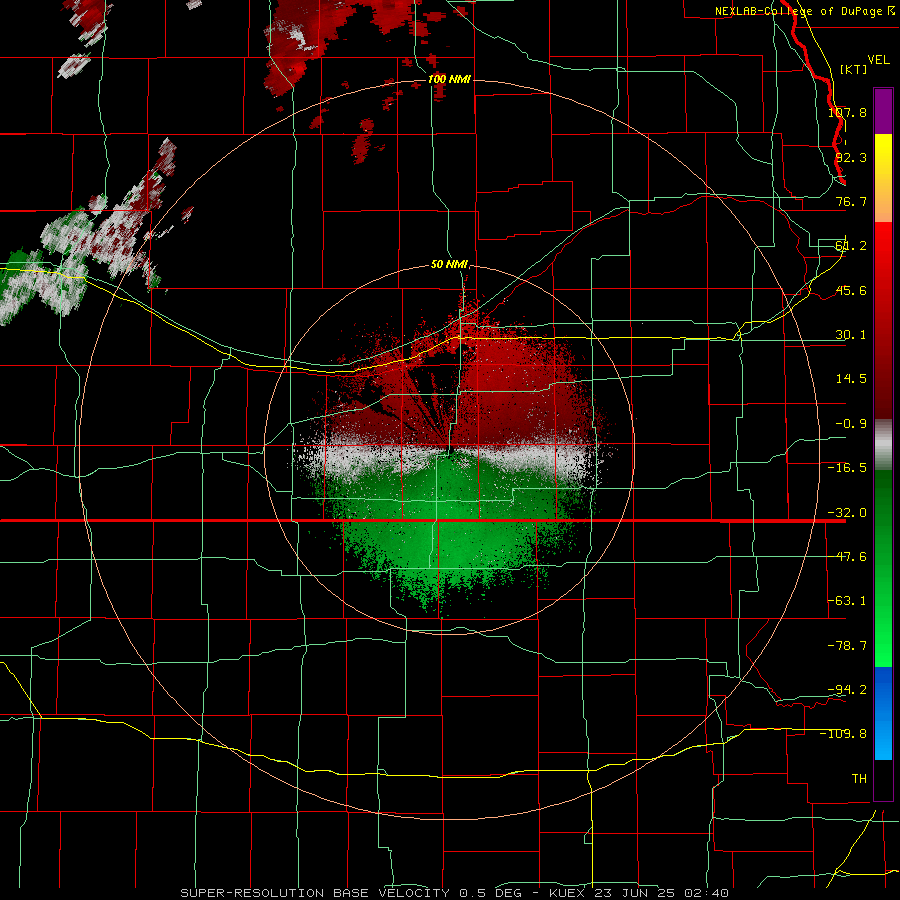
Task: Click the 50 NMI range ring label
Action: click(x=449, y=265)
